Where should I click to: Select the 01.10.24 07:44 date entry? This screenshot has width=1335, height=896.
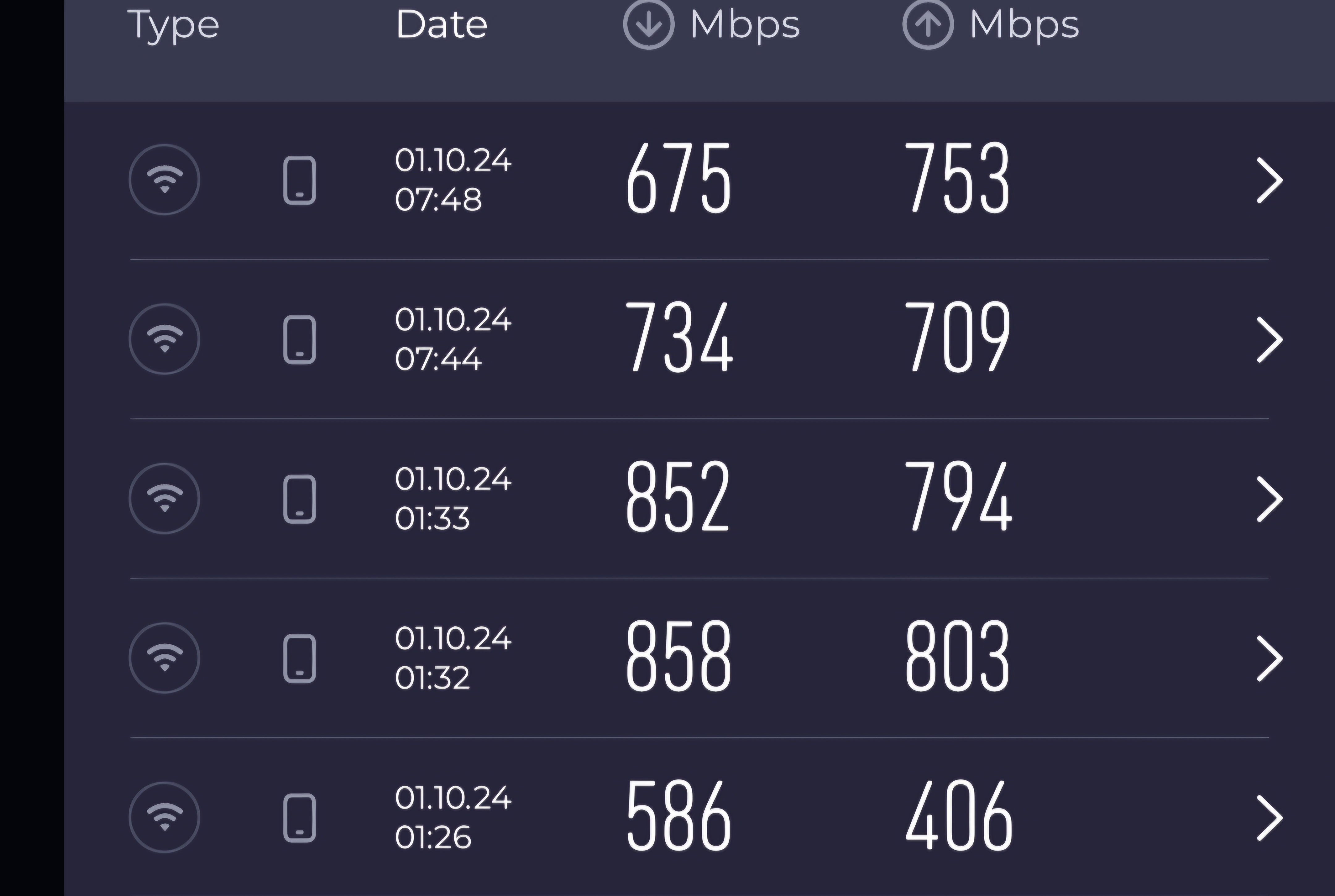(453, 340)
